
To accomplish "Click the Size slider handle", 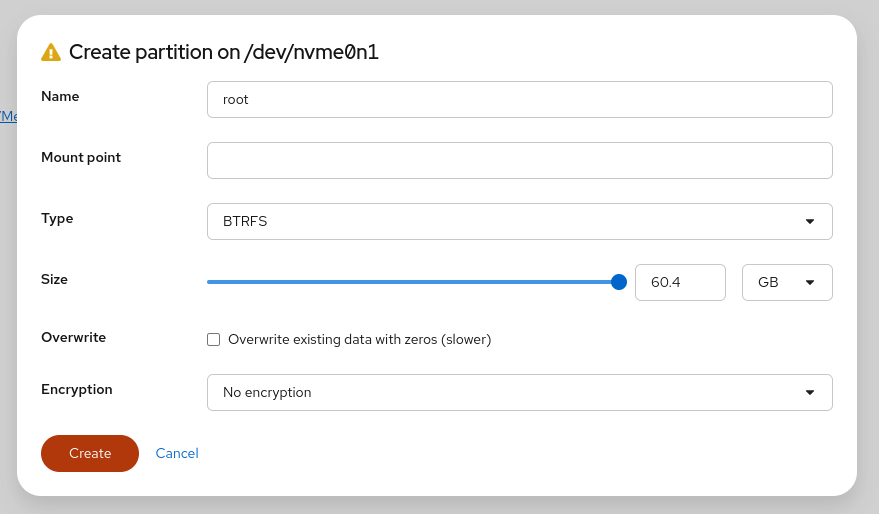I will point(618,282).
